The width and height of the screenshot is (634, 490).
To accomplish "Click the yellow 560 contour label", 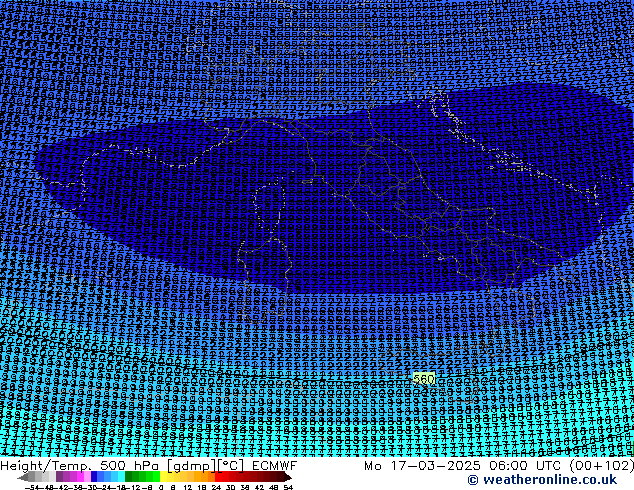I will pyautogui.click(x=424, y=379).
